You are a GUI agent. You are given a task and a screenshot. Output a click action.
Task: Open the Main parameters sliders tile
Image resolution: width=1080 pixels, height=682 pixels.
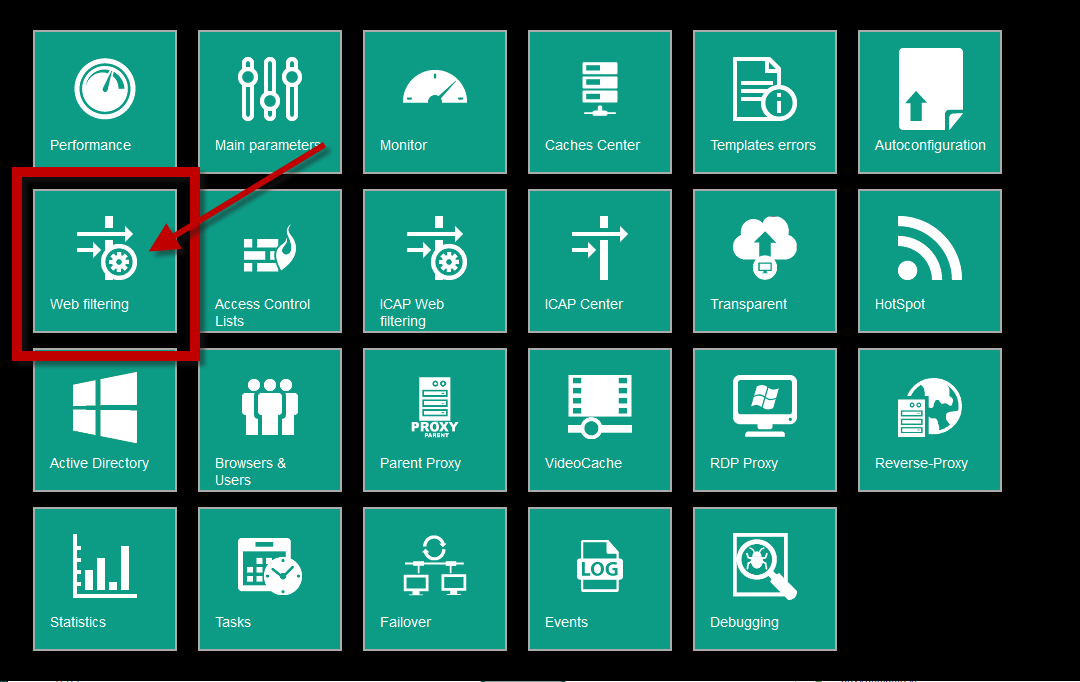tap(270, 102)
